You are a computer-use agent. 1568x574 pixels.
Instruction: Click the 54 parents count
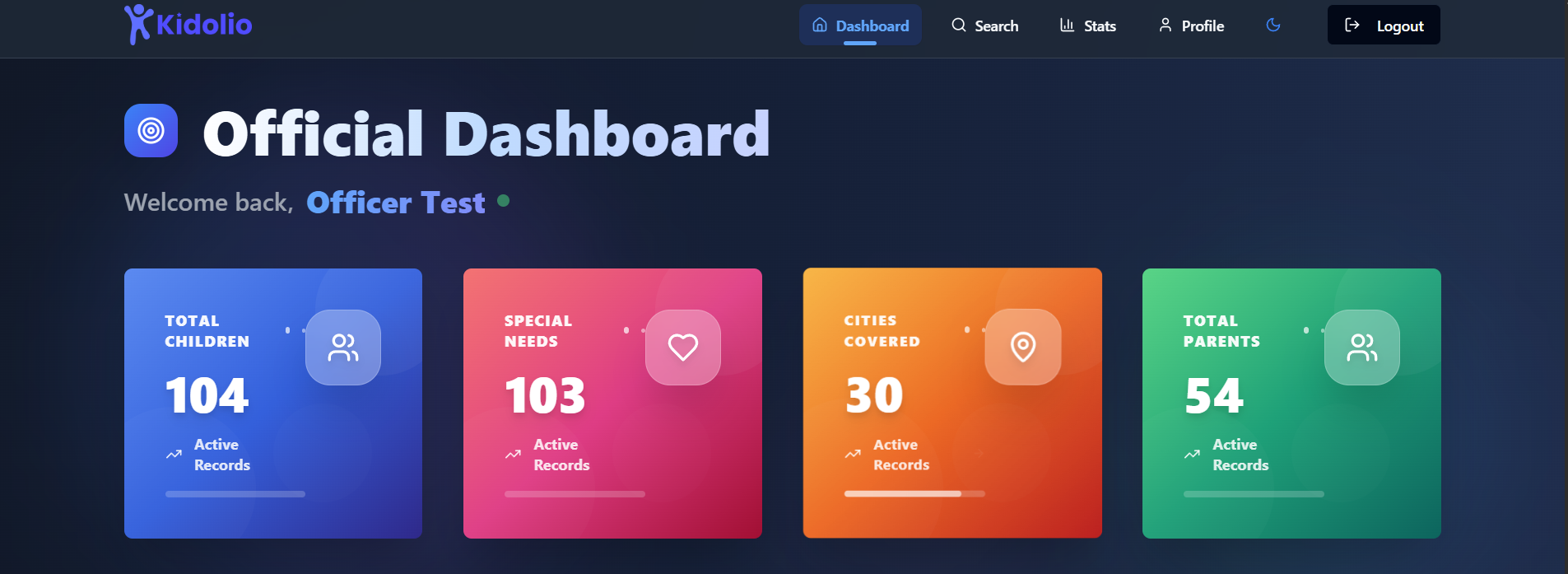point(1214,396)
